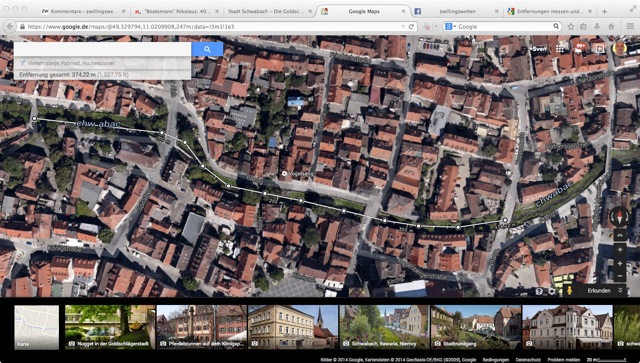The width and height of the screenshot is (640, 363).
Task: Open the bookmarks list clipboard icon
Action: pos(584,27)
